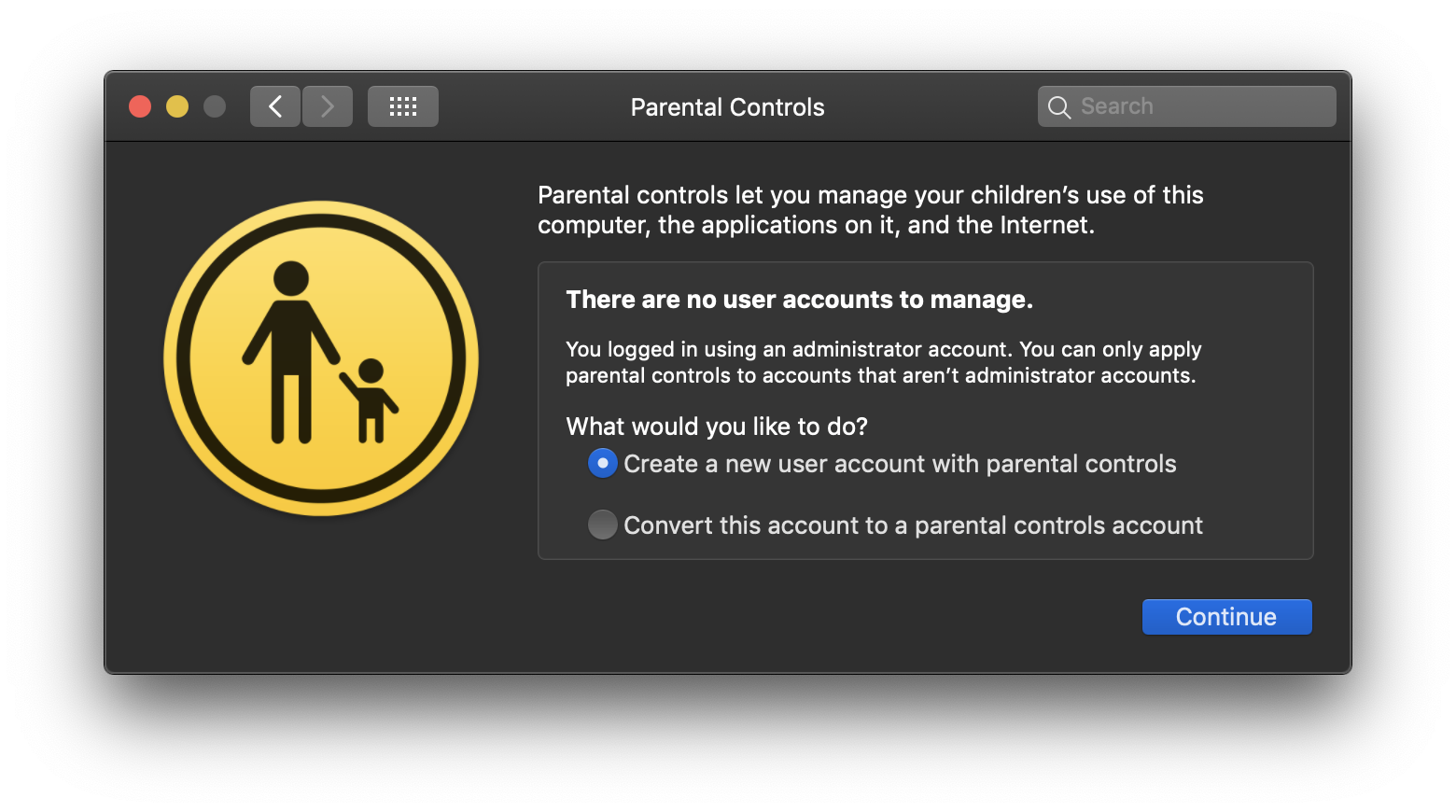Click the 'You logged in using an administrator' text

coord(884,362)
